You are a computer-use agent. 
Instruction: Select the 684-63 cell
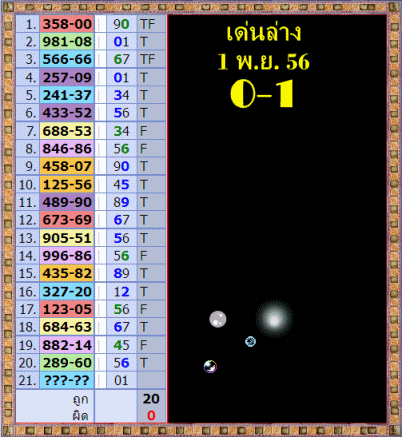tap(67, 327)
